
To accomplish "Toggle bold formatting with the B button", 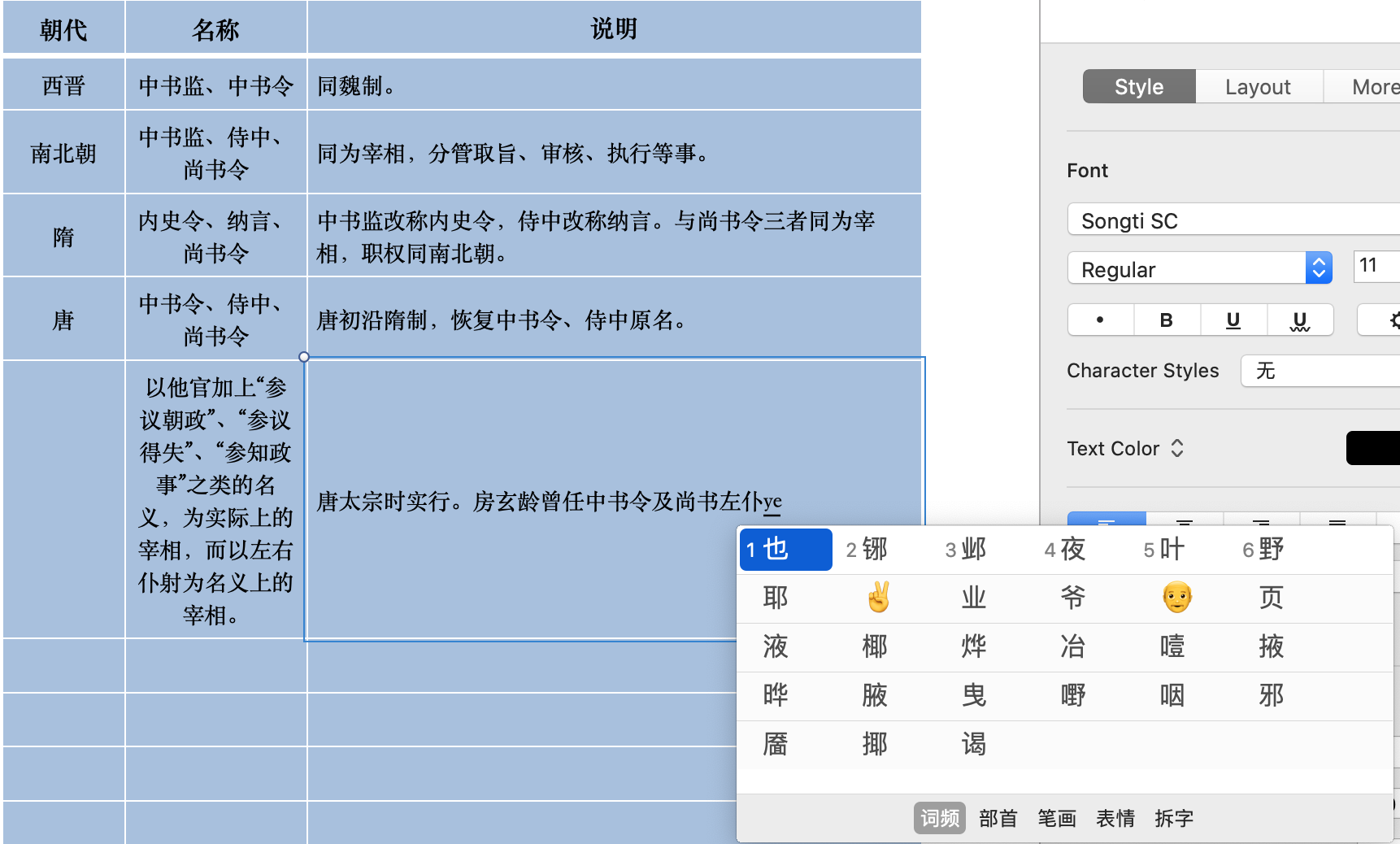I will click(1167, 320).
